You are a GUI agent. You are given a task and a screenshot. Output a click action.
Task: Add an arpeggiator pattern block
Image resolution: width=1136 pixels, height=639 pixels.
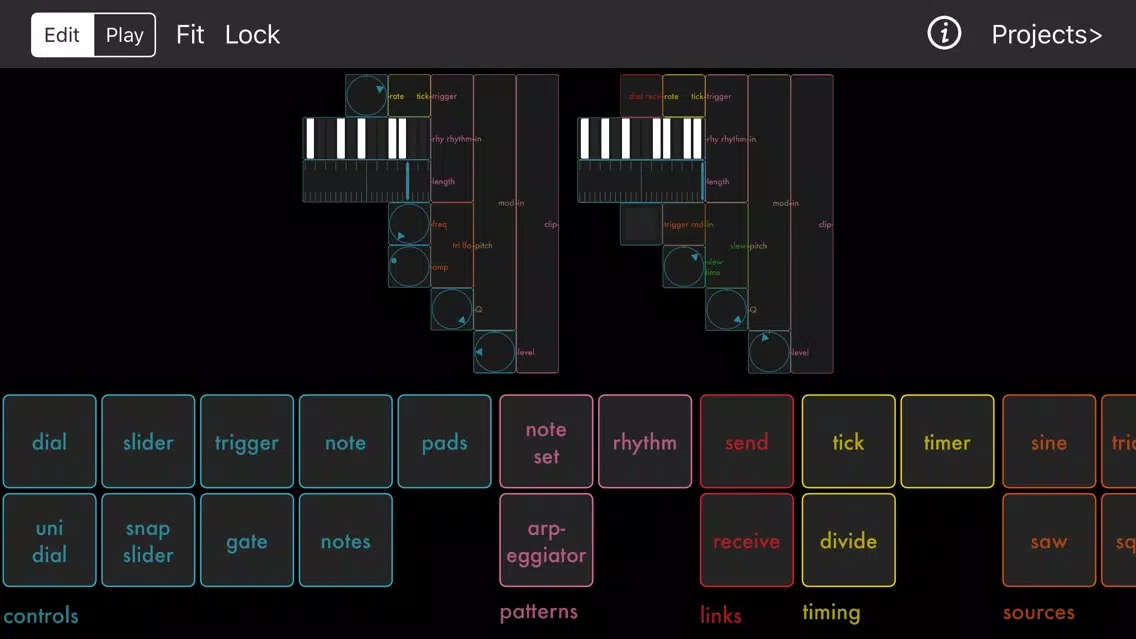pos(546,540)
